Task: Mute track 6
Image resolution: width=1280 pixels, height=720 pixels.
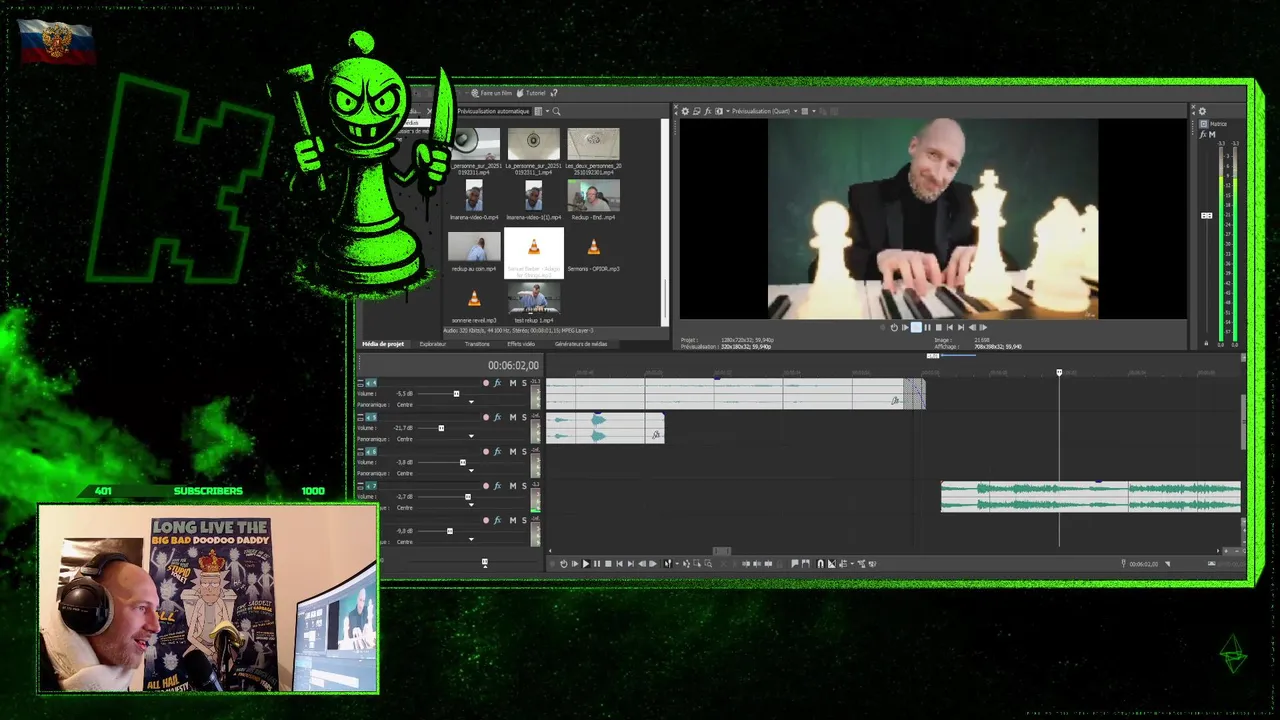Action: point(513,452)
